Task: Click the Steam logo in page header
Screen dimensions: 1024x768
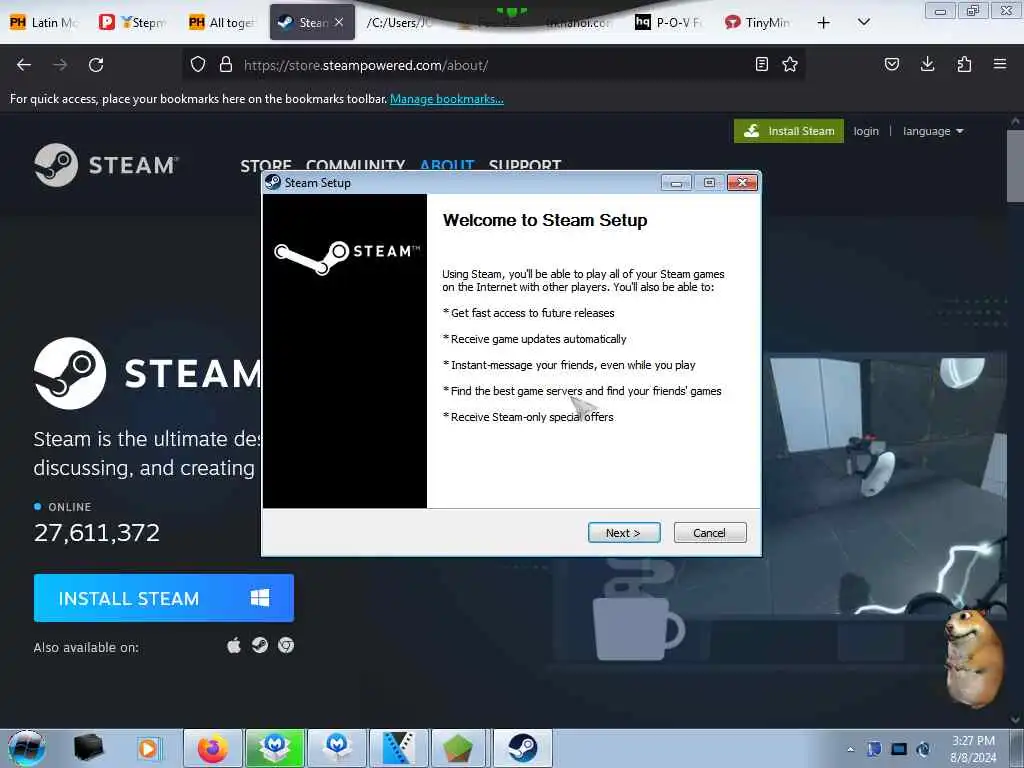Action: click(106, 165)
